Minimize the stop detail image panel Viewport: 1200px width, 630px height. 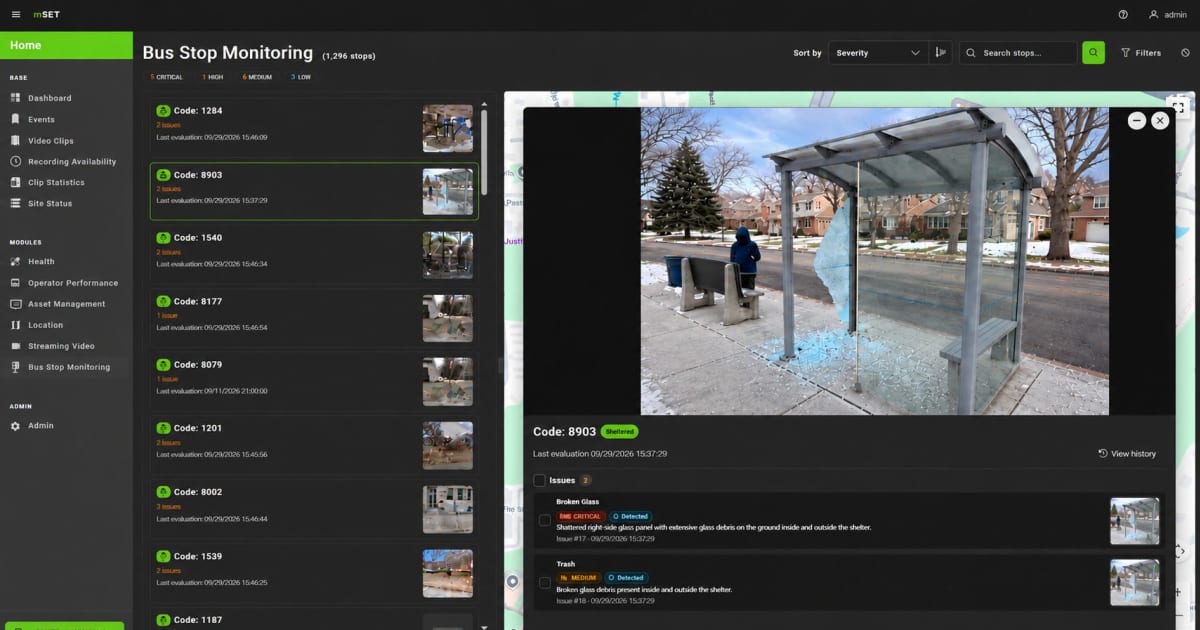click(x=1136, y=120)
